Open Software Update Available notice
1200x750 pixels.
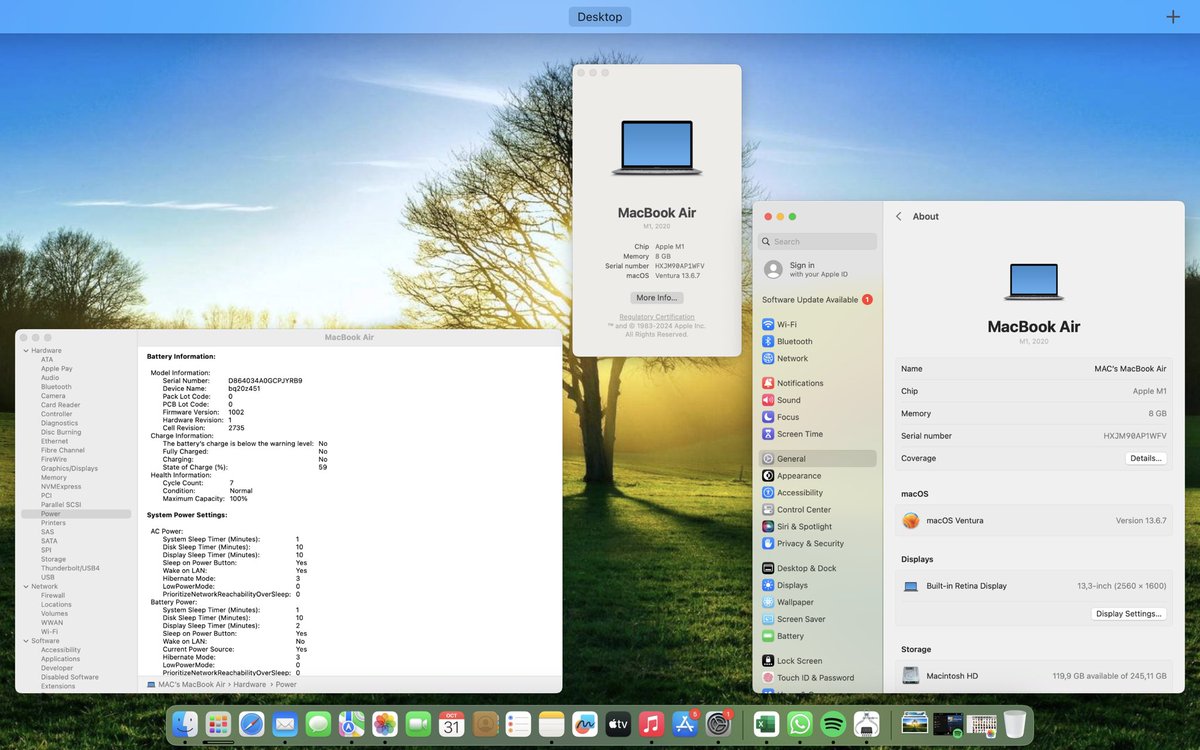pos(817,300)
